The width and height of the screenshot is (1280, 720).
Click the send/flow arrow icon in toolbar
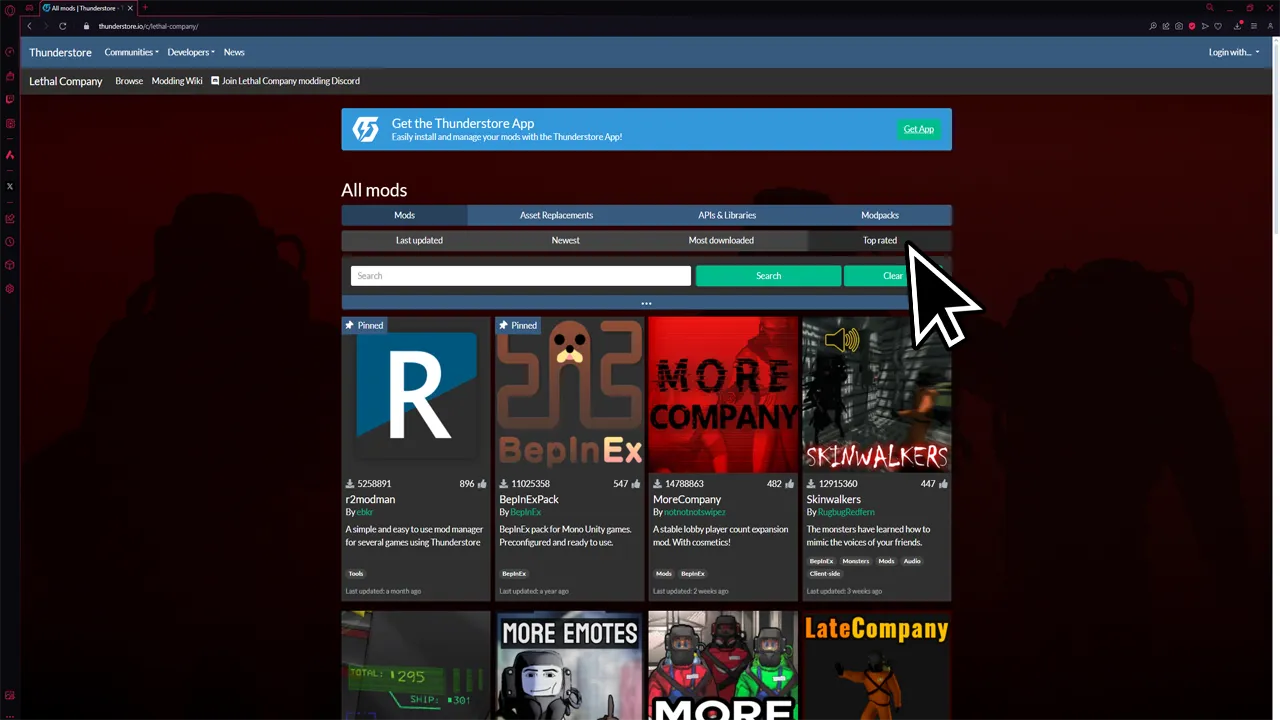coord(1205,26)
